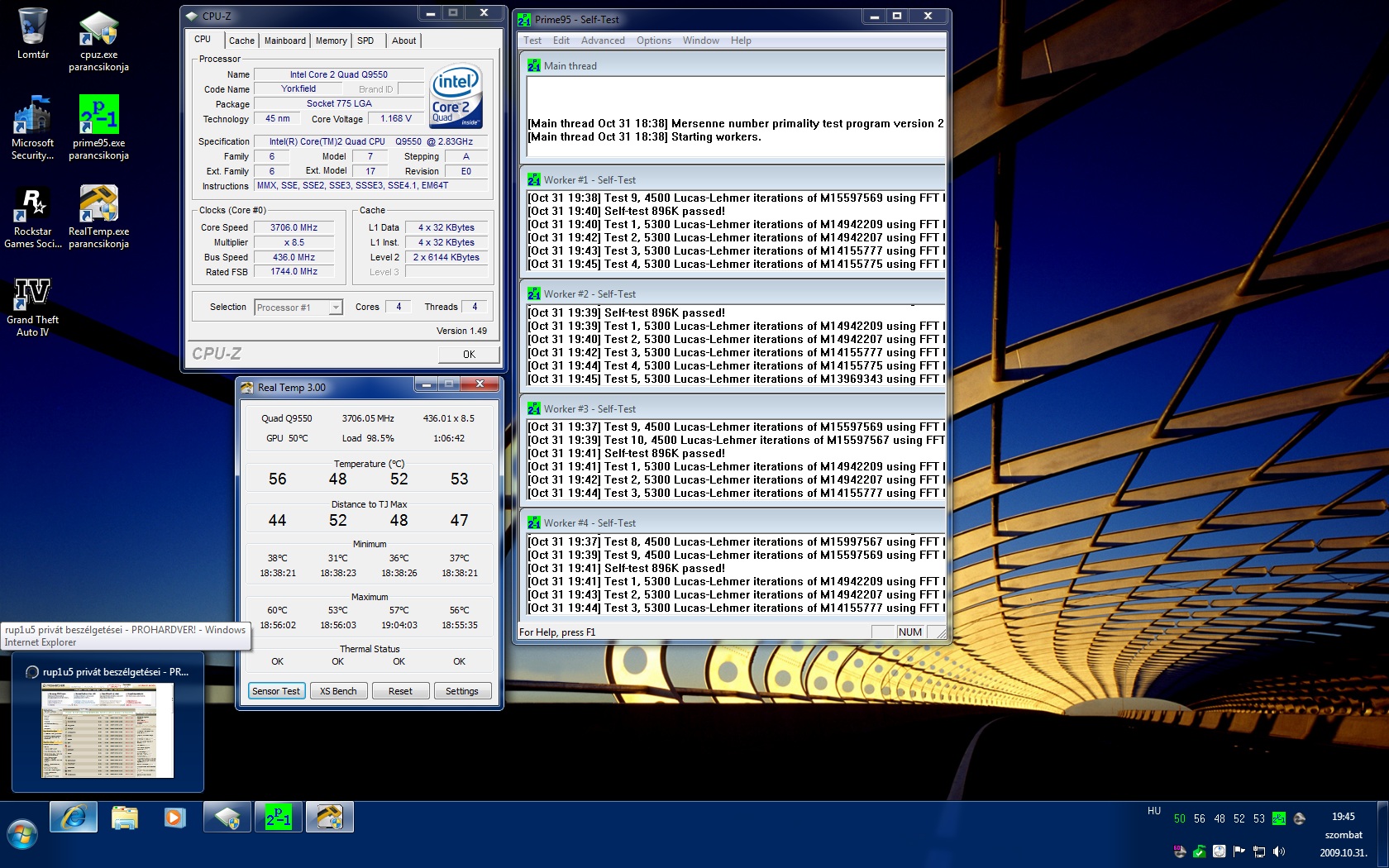Open the Mainboard tab in CPU-Z
The width and height of the screenshot is (1389, 868).
[x=284, y=41]
